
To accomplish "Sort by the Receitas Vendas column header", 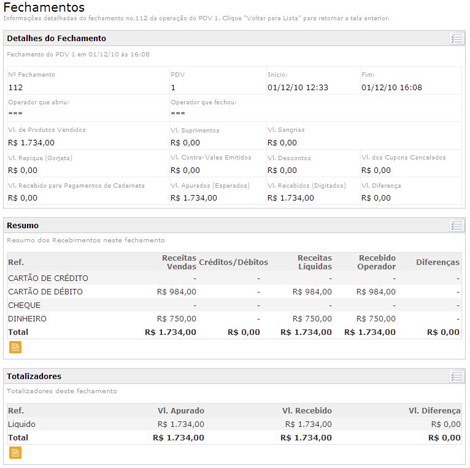I will pos(179,262).
